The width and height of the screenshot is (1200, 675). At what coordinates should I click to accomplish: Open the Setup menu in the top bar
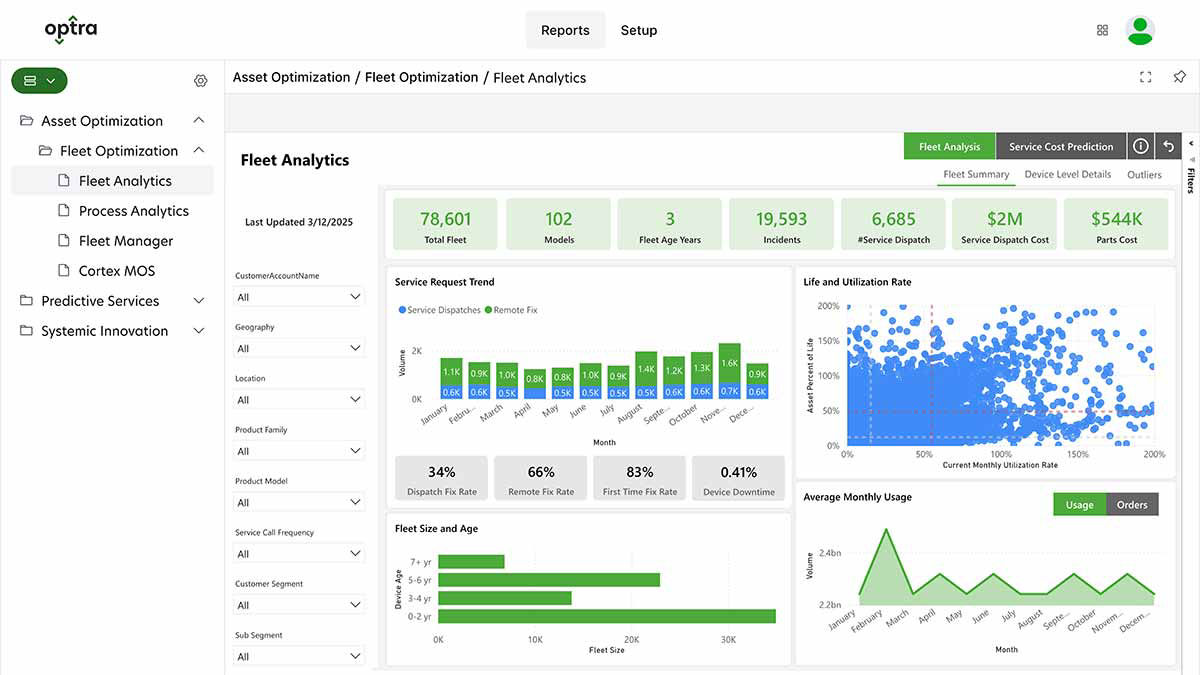pos(639,30)
